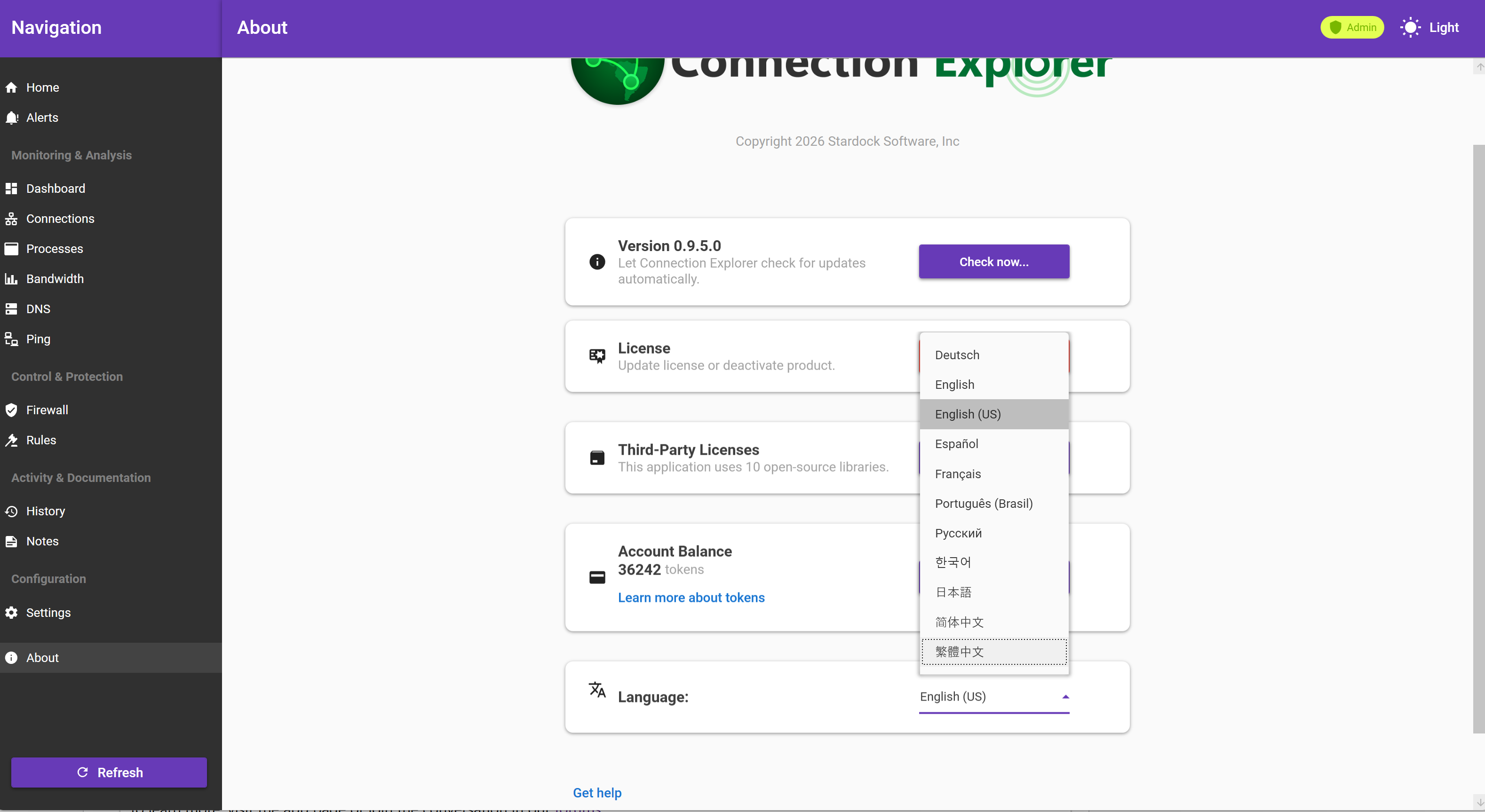This screenshot has height=812, width=1485.
Task: Open the Dashboard navigation item
Action: click(56, 189)
